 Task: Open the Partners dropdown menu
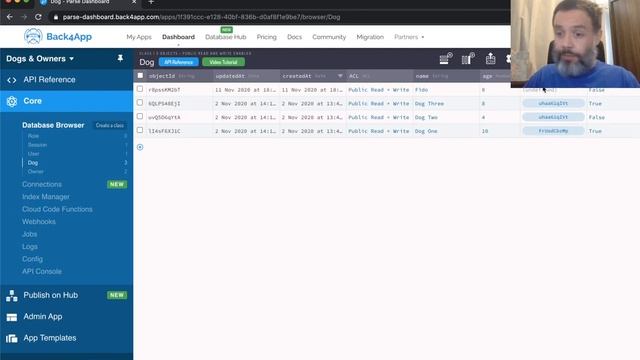pyautogui.click(x=409, y=37)
